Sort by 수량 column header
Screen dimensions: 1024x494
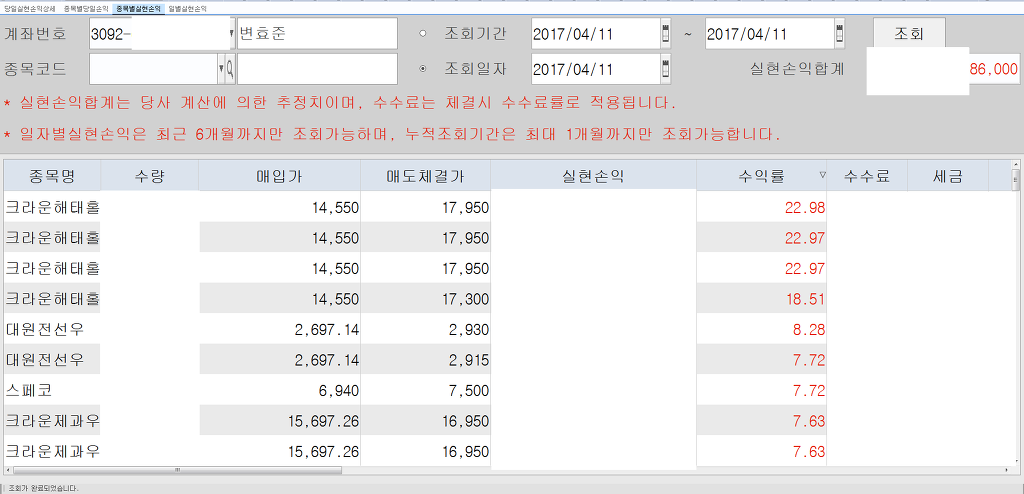pos(150,176)
